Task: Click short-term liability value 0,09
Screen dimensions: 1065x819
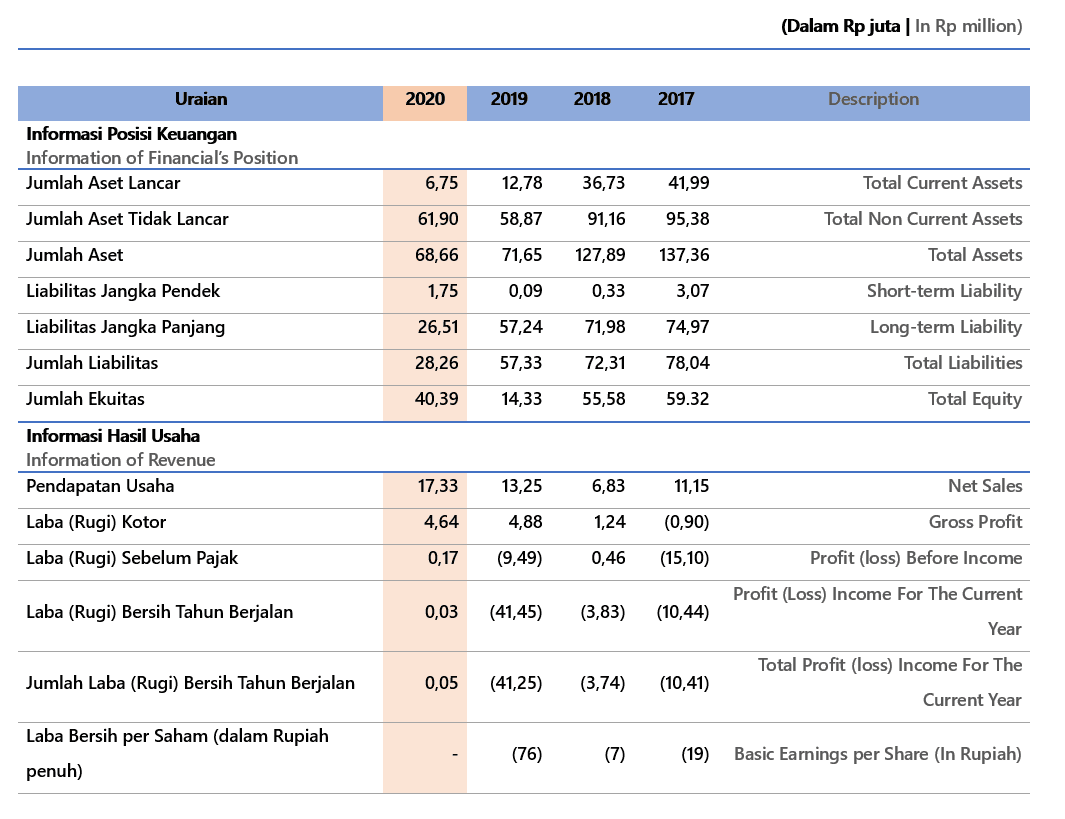Action: 526,291
